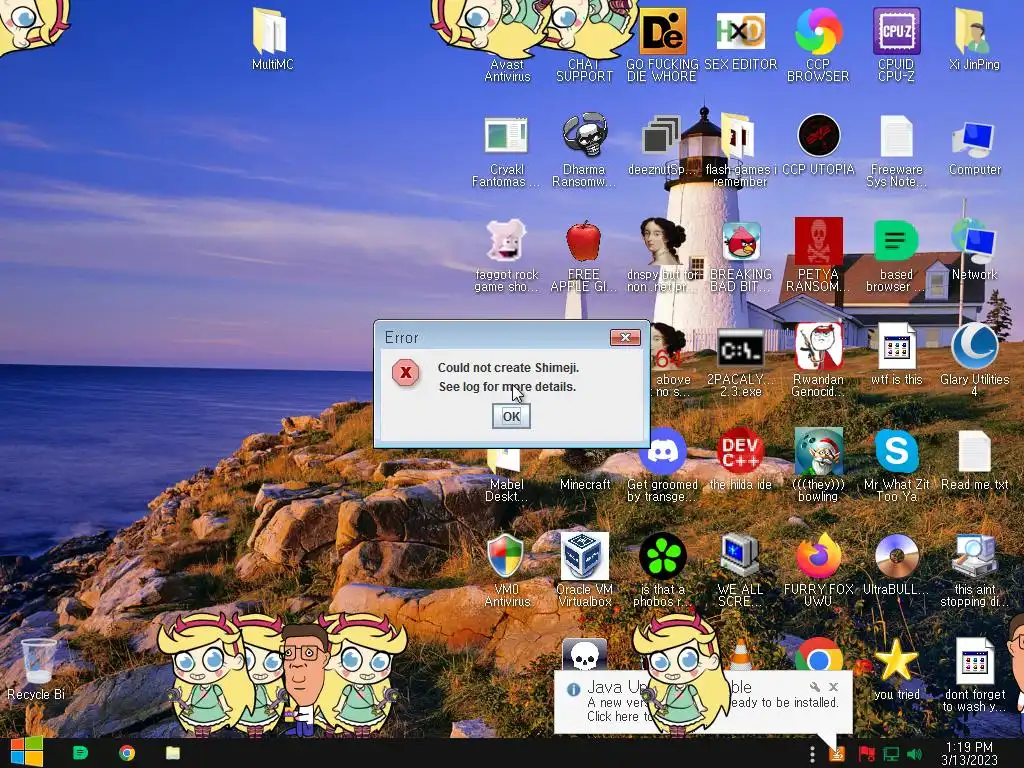The width and height of the screenshot is (1024, 768).
Task: Click the Hank Hill shimeji character
Action: point(303,679)
